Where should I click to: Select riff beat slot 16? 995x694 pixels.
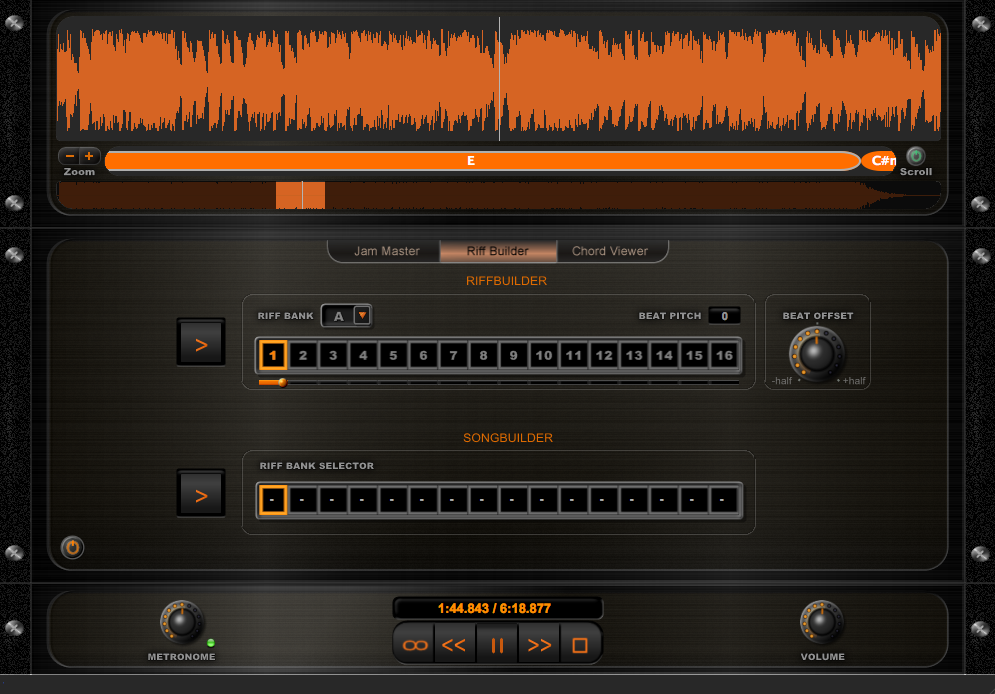723,355
